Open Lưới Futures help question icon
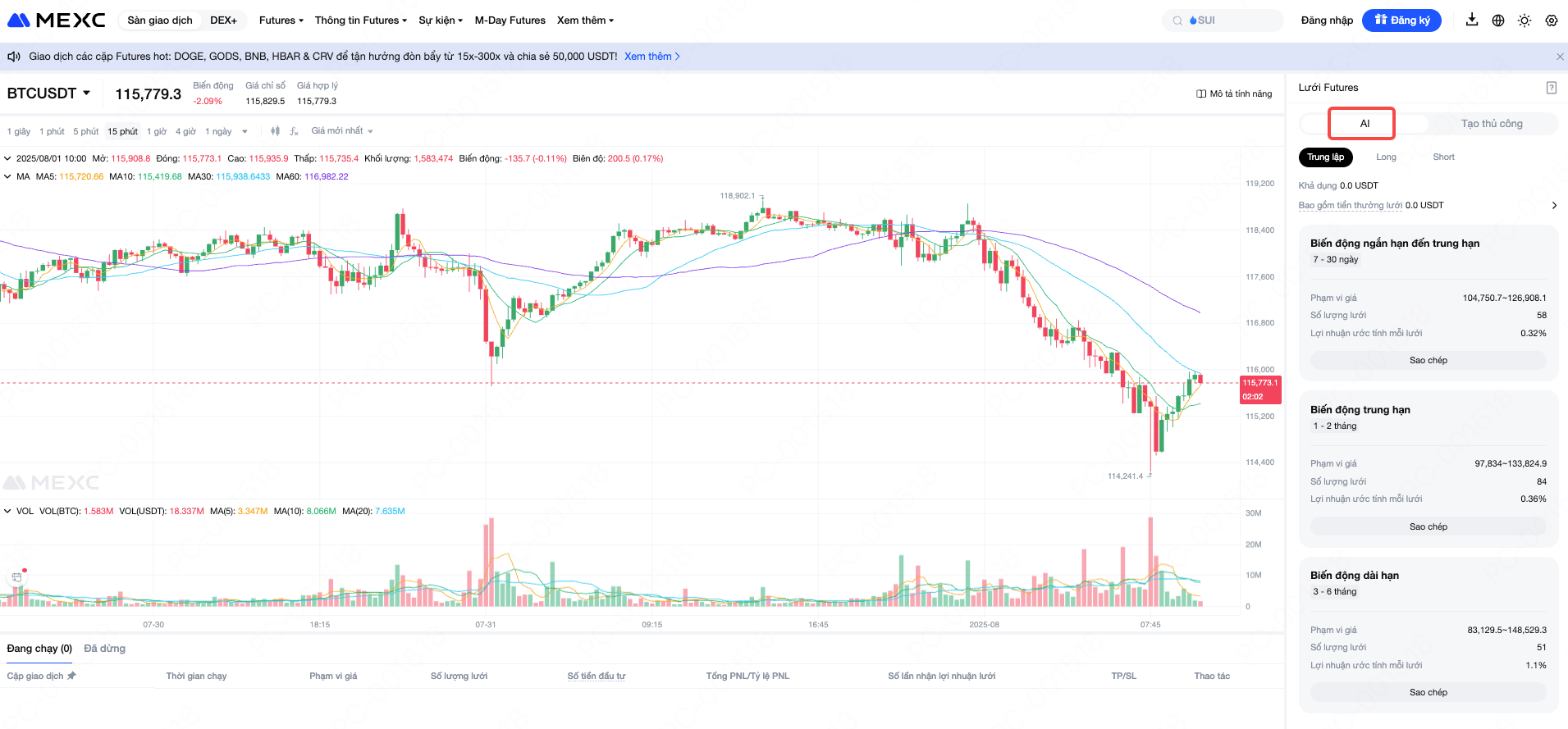 pos(1551,88)
